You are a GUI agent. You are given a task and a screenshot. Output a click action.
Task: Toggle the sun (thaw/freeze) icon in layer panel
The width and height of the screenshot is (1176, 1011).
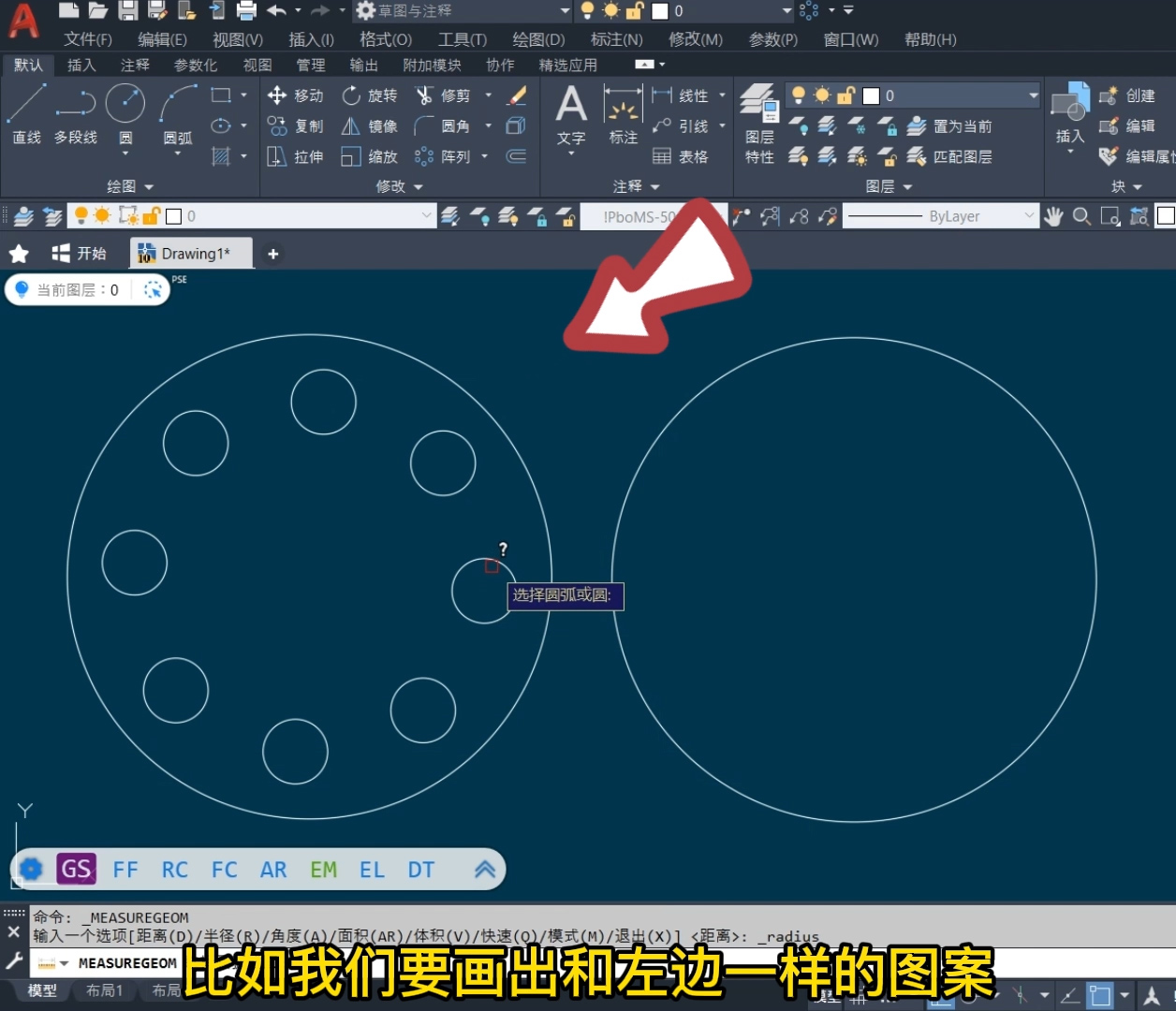click(x=822, y=95)
